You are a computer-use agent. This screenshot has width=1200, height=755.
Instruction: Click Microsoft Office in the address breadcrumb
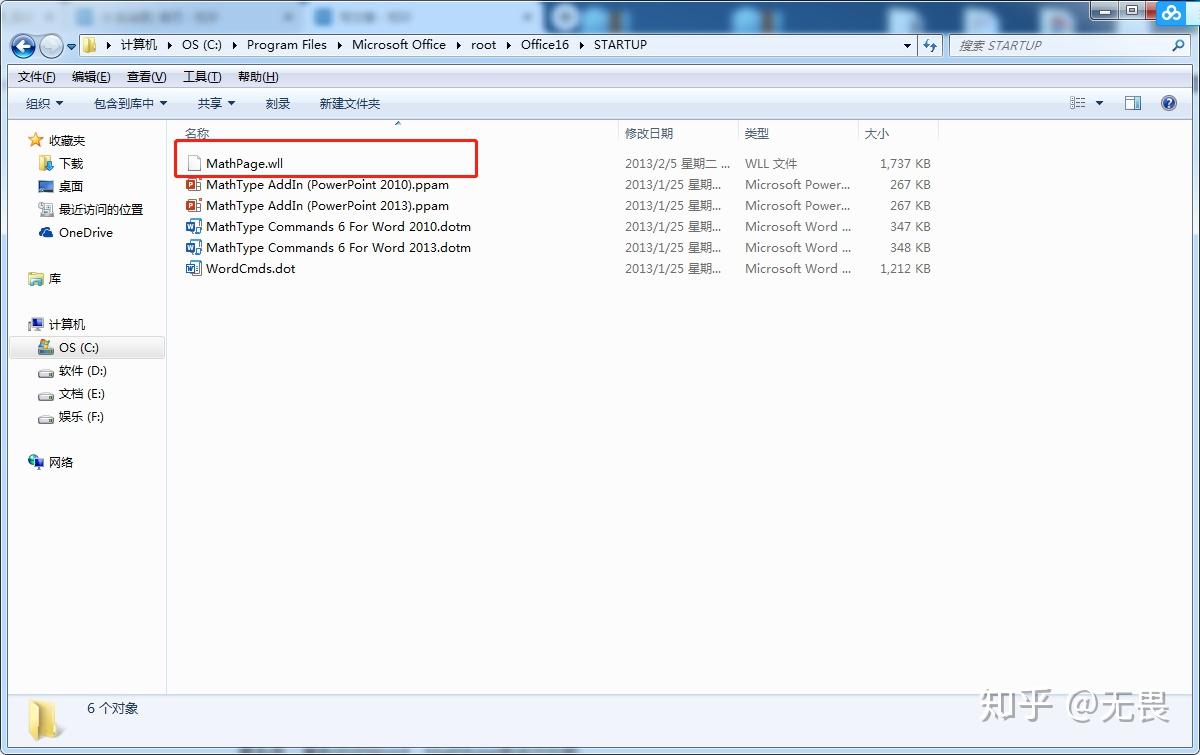tap(399, 45)
